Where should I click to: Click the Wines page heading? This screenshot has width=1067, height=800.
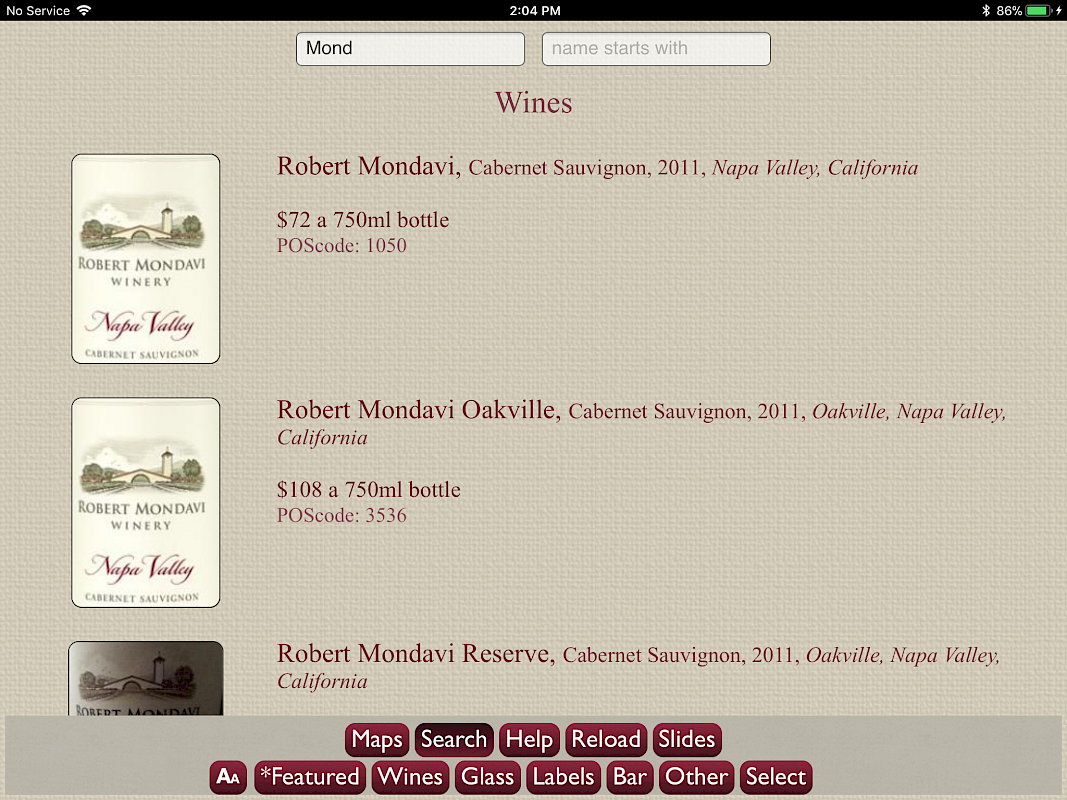pos(534,103)
